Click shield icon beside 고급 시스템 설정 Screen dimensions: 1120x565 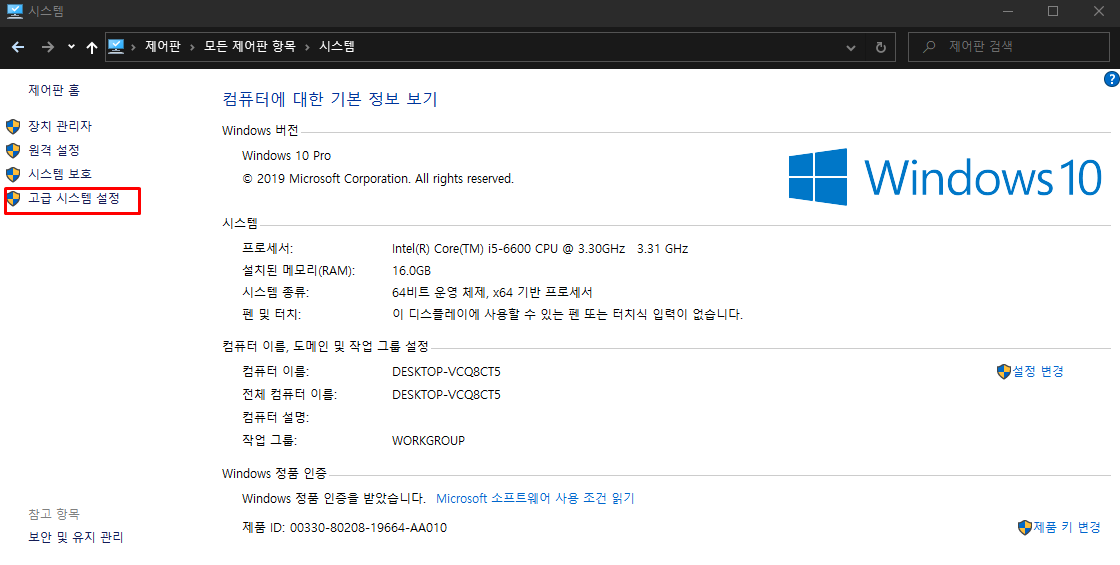coord(13,199)
